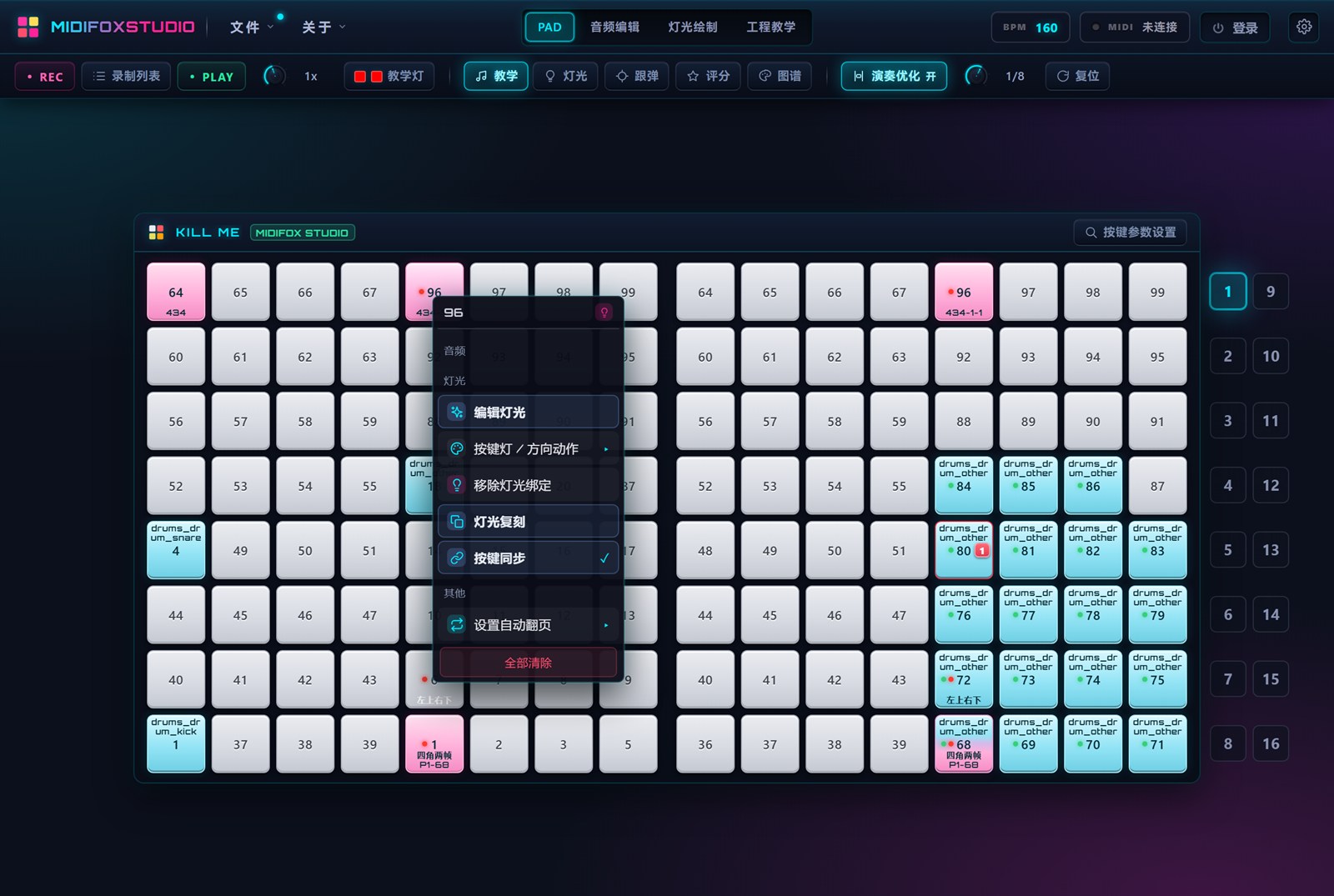Screen dimensions: 1334x896
Task: Click the MIDI 未连接 status button
Action: pos(1136,28)
